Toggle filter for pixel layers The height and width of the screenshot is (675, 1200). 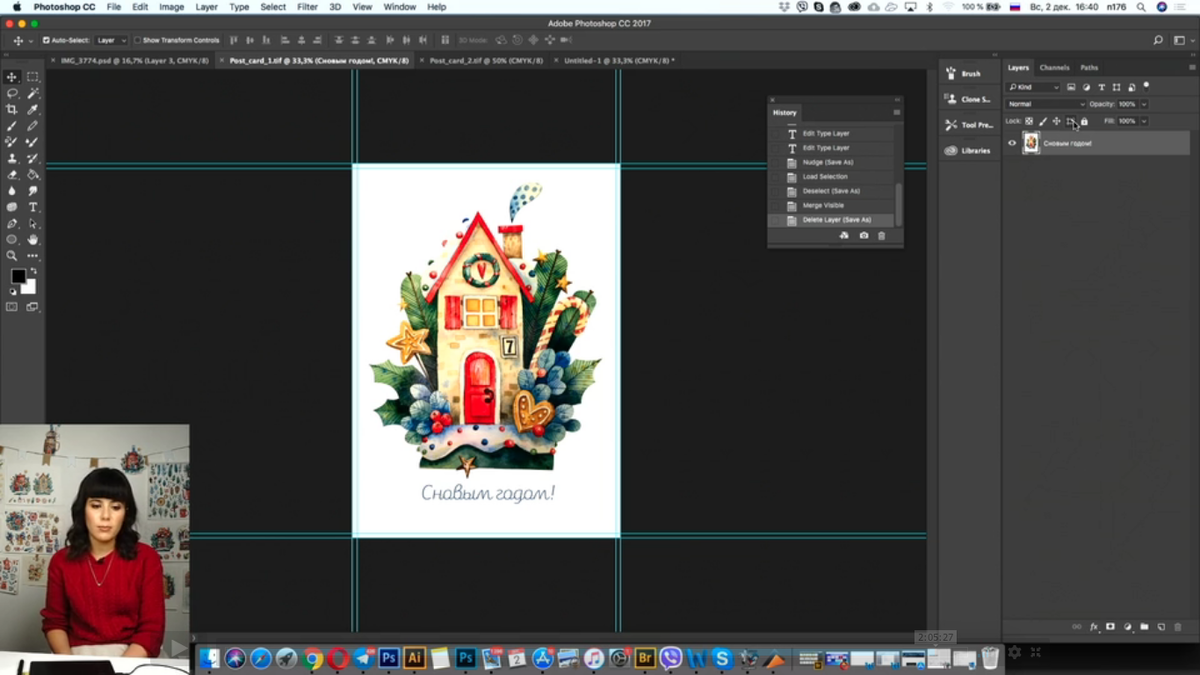1071,87
